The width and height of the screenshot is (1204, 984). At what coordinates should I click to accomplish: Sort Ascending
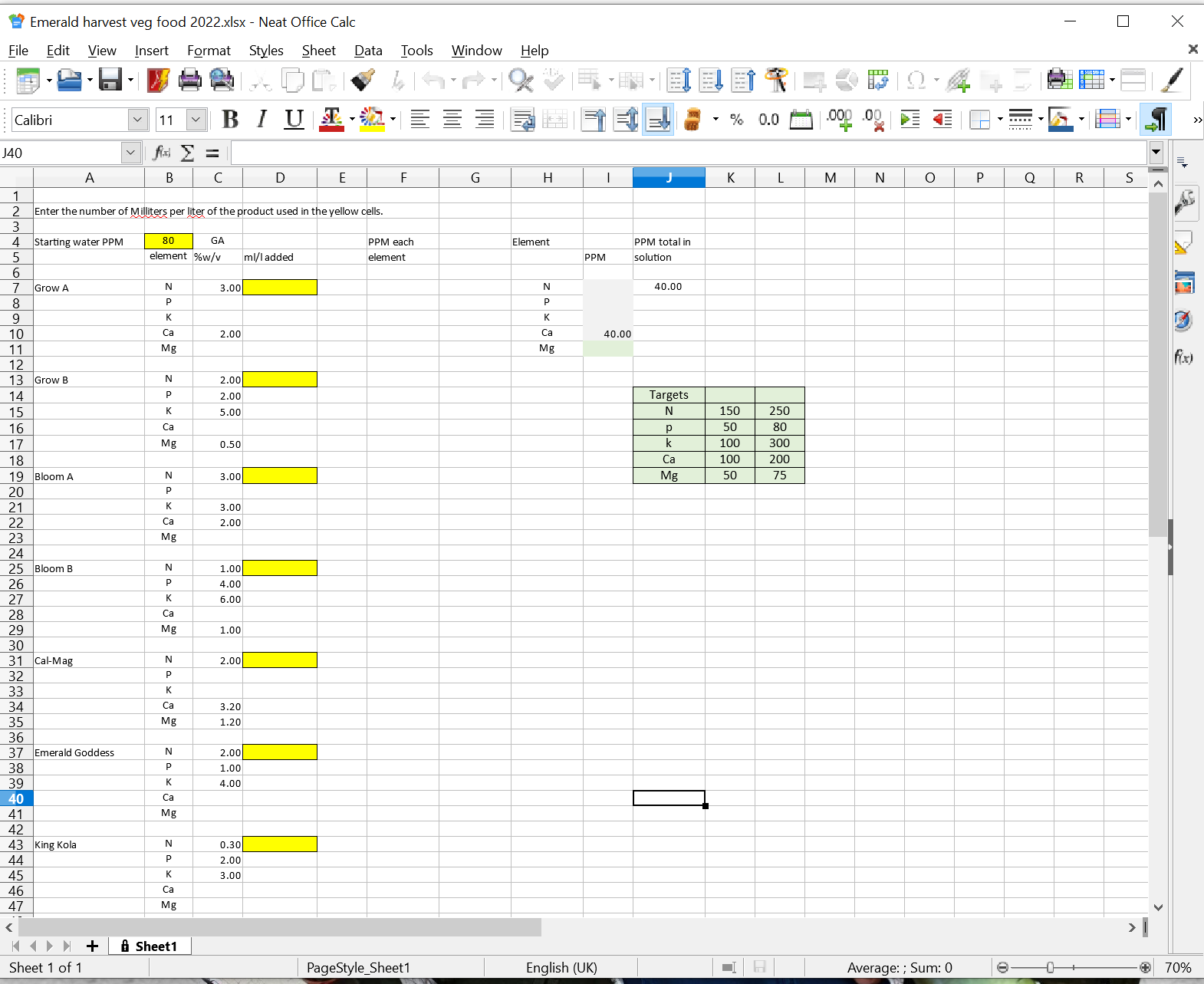coord(711,80)
